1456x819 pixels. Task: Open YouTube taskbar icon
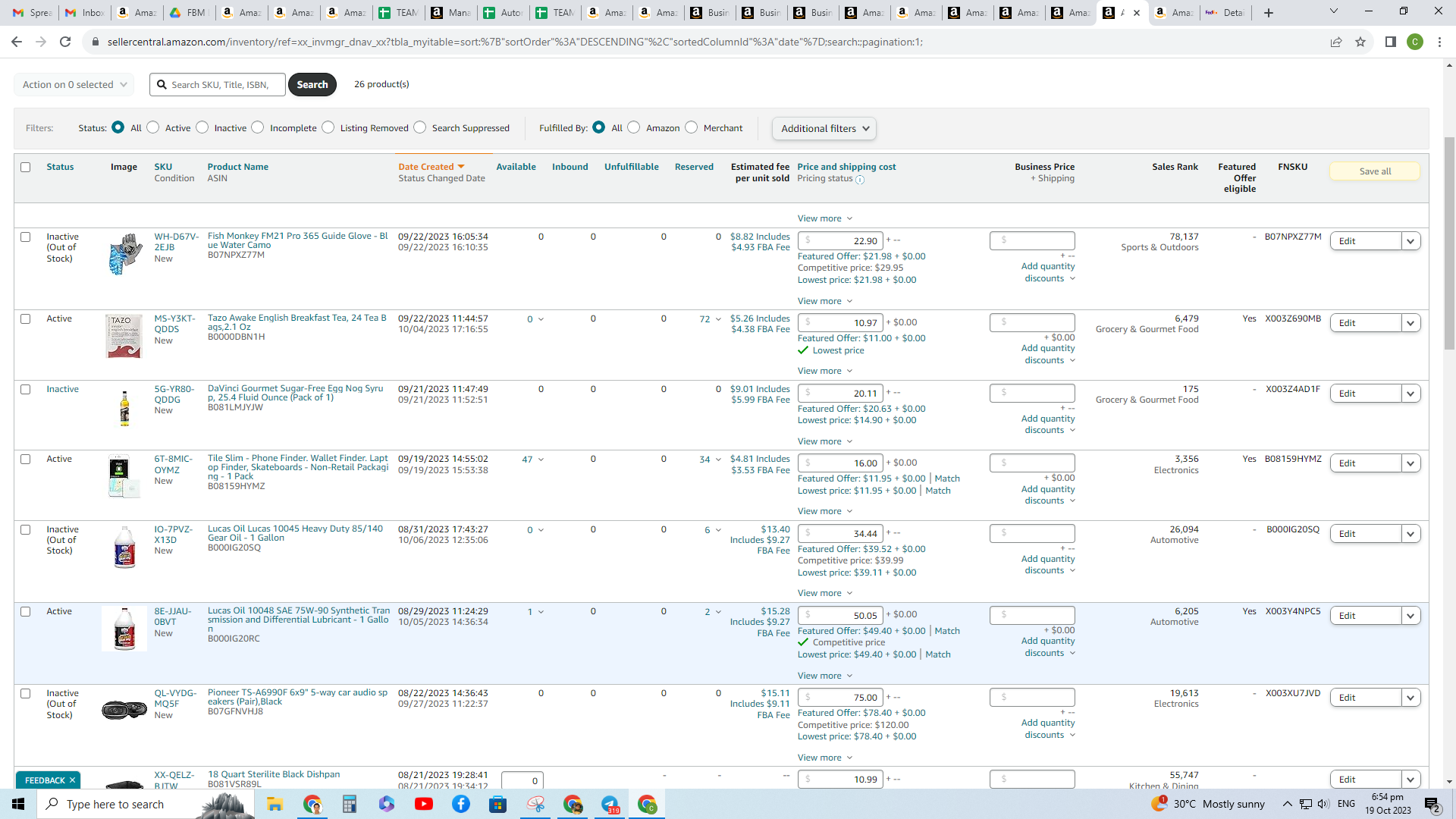click(424, 804)
